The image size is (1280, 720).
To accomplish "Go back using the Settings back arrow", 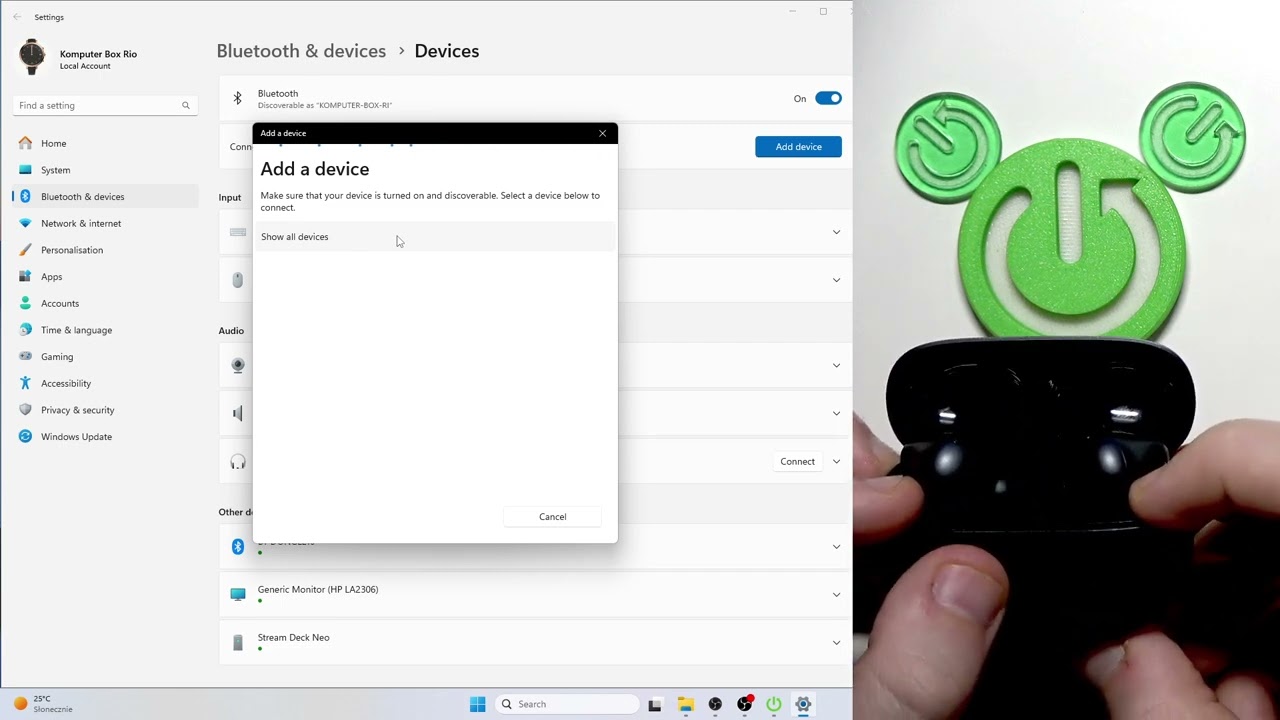I will pos(17,17).
